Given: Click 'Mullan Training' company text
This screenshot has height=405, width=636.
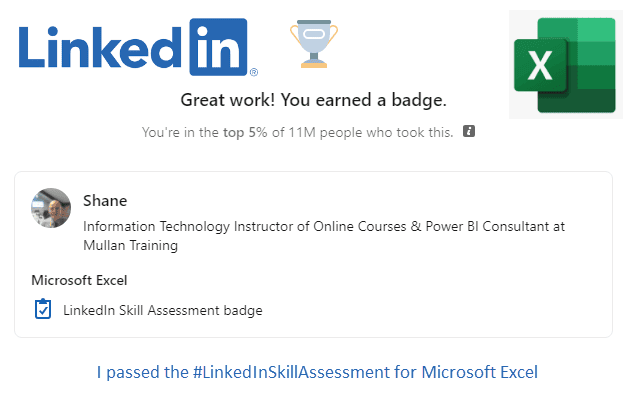Looking at the screenshot, I should 131,246.
